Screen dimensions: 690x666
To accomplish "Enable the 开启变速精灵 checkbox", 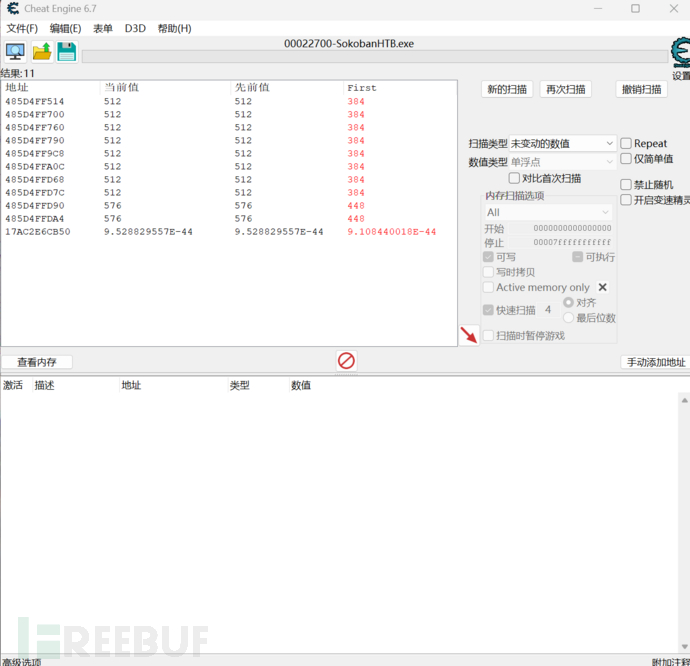I will point(626,200).
